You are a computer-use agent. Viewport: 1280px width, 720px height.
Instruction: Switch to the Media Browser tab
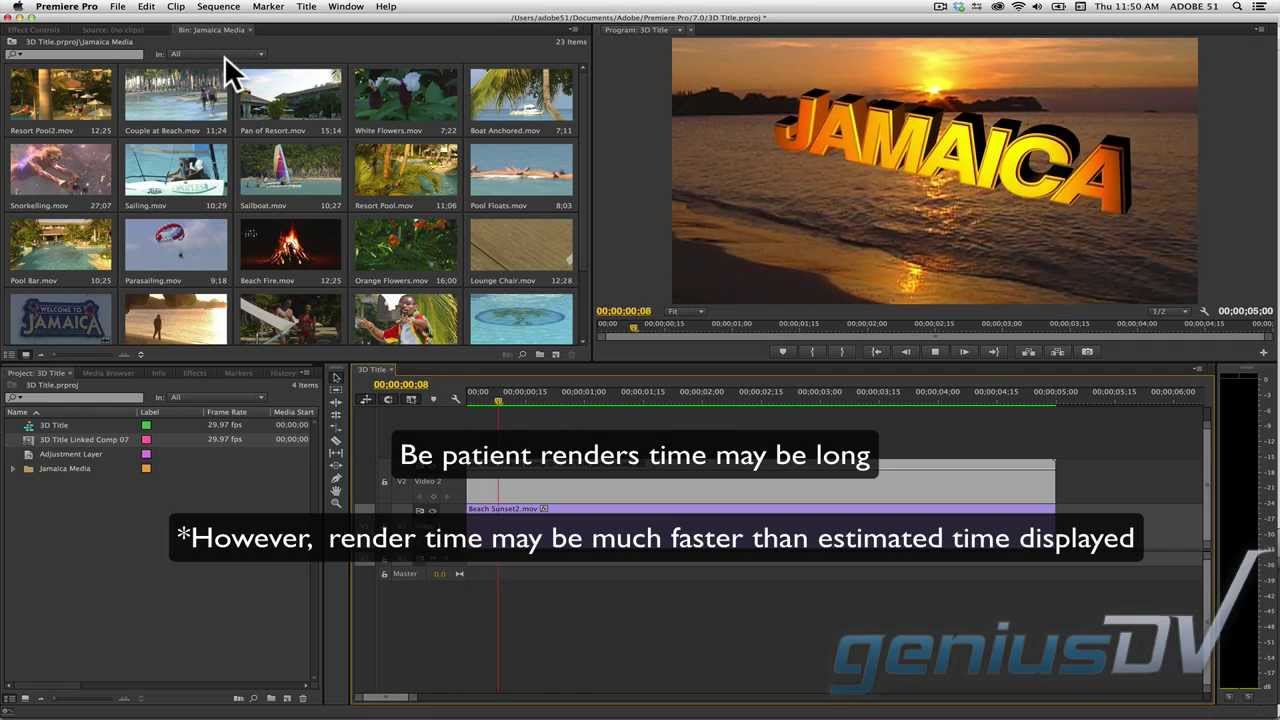coord(108,373)
